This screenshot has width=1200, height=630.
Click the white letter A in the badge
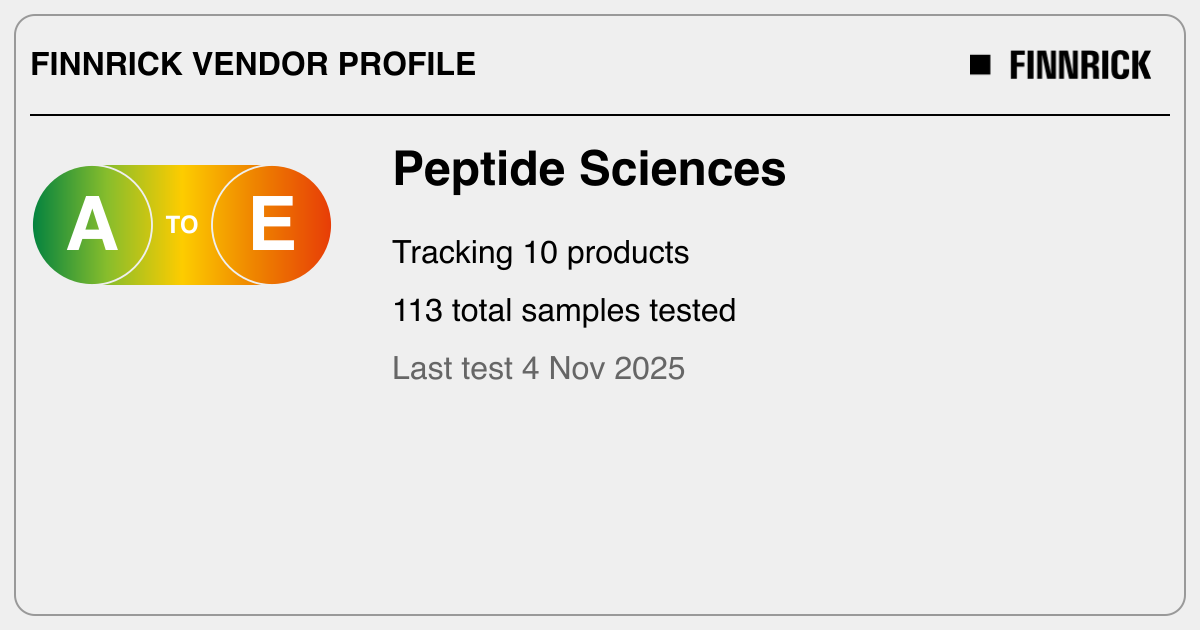coord(92,226)
